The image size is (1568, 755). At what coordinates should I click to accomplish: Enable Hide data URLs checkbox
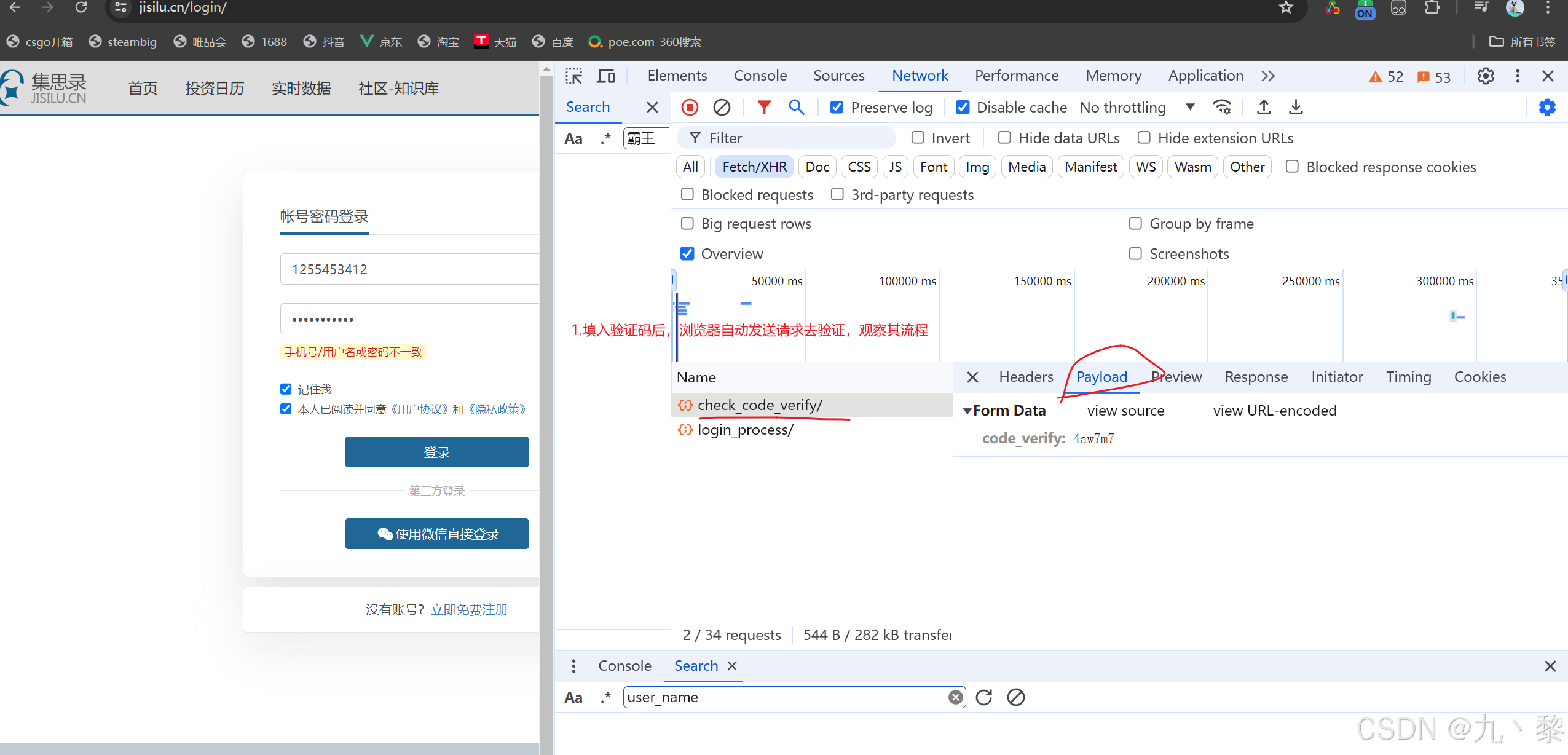[1004, 138]
